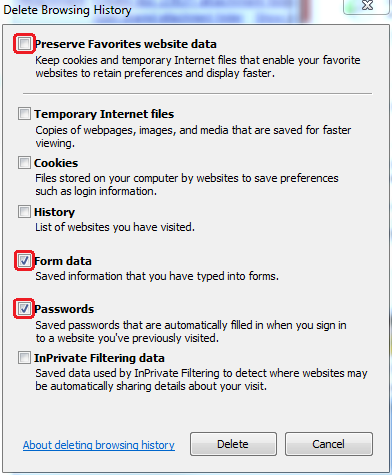
Task: Click the bold History label text
Action: 55,212
